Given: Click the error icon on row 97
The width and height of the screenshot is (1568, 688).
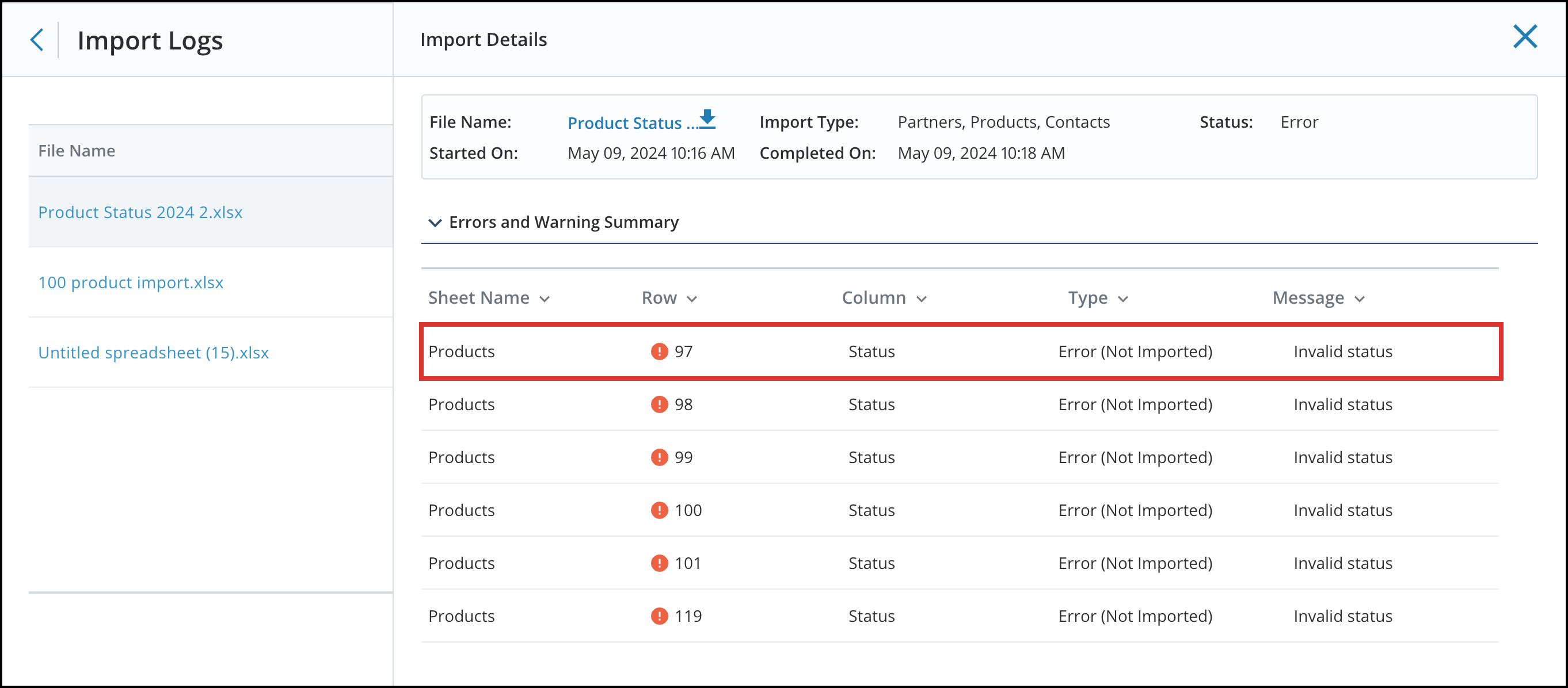Looking at the screenshot, I should click(x=659, y=351).
